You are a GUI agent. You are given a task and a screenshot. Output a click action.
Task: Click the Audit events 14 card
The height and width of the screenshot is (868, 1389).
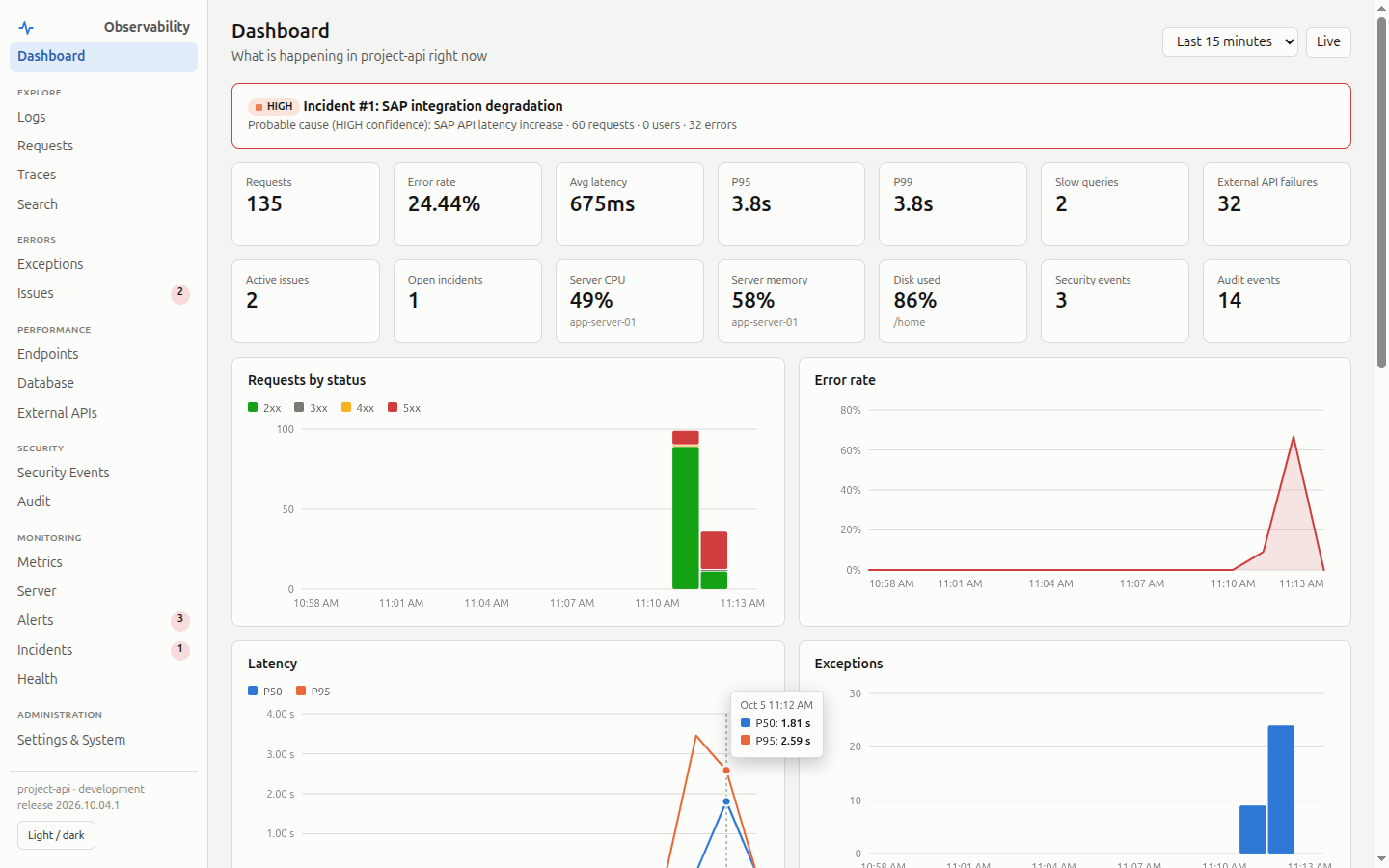1277,302
